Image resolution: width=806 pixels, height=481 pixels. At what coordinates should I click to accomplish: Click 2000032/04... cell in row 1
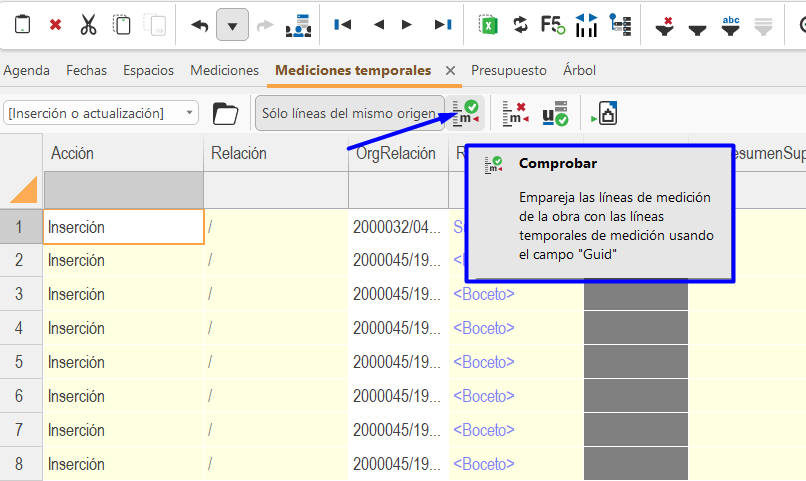(x=399, y=227)
